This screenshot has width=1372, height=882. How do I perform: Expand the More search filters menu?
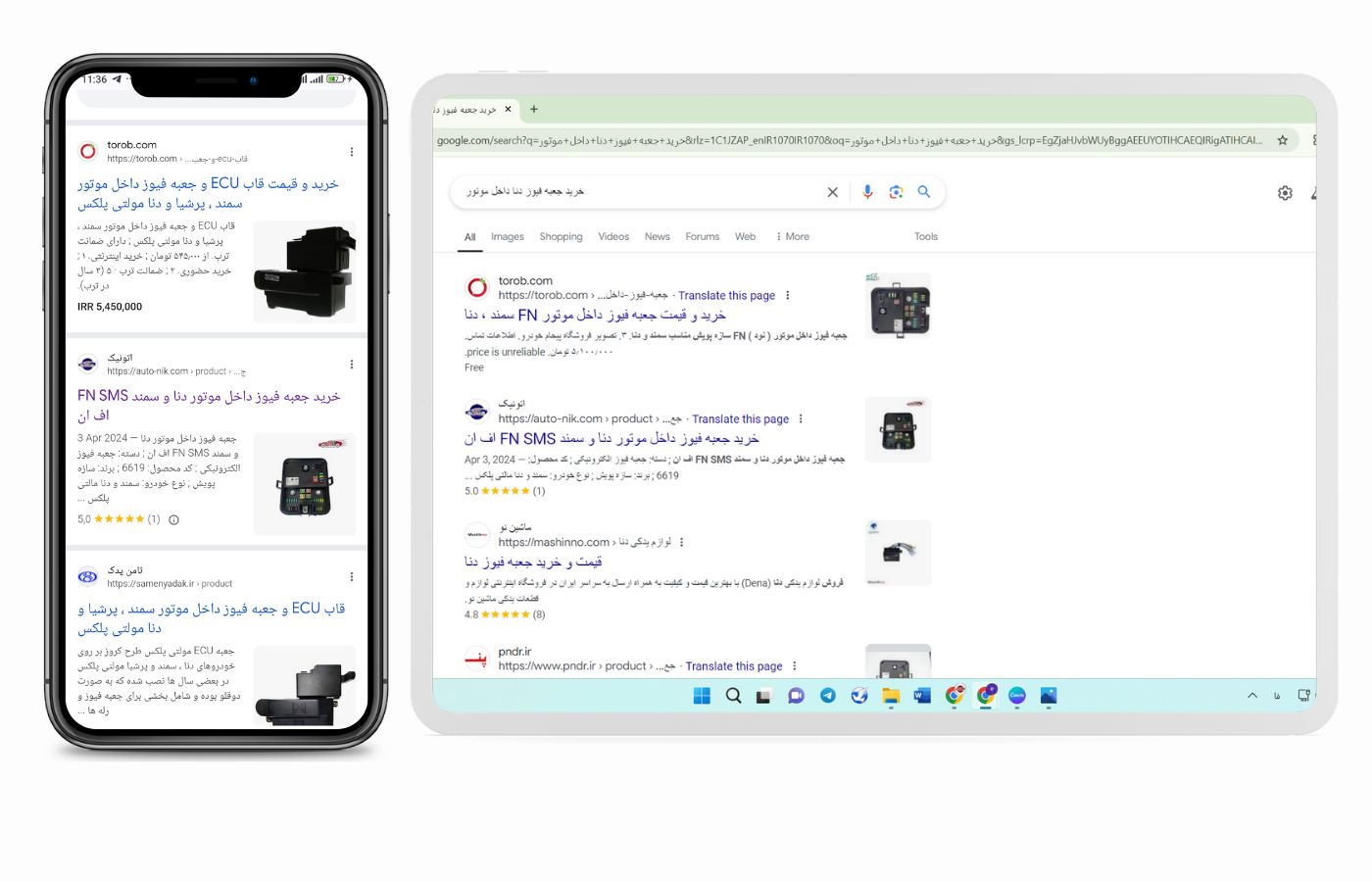(793, 236)
